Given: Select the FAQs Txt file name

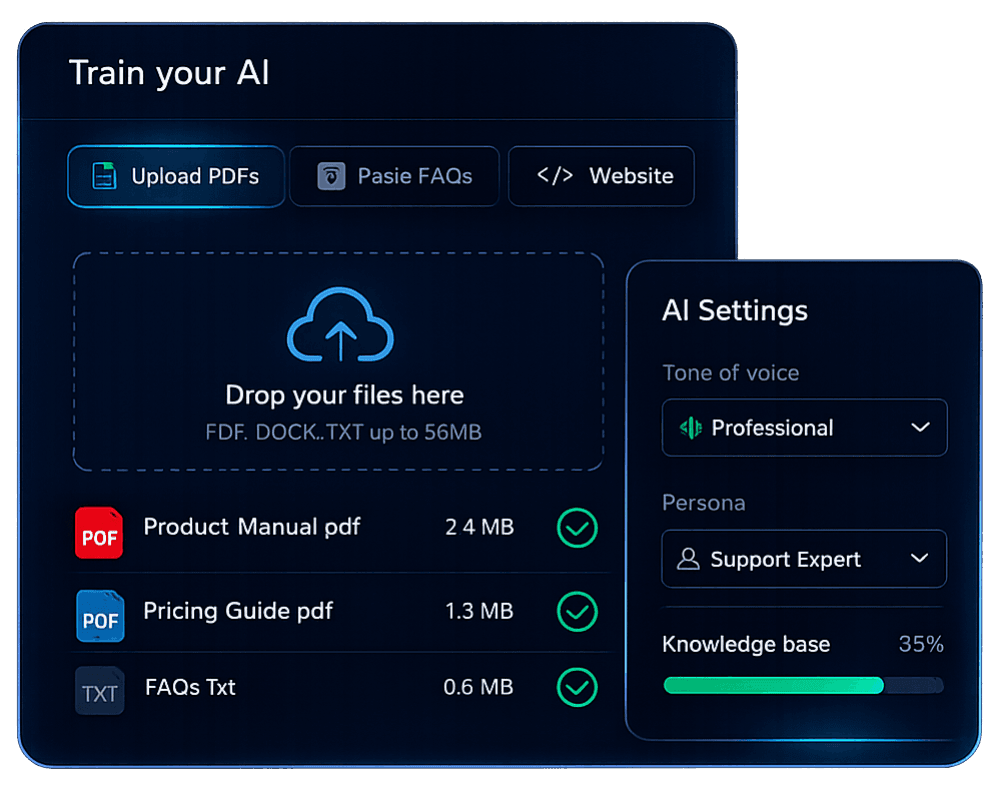Looking at the screenshot, I should [x=190, y=687].
